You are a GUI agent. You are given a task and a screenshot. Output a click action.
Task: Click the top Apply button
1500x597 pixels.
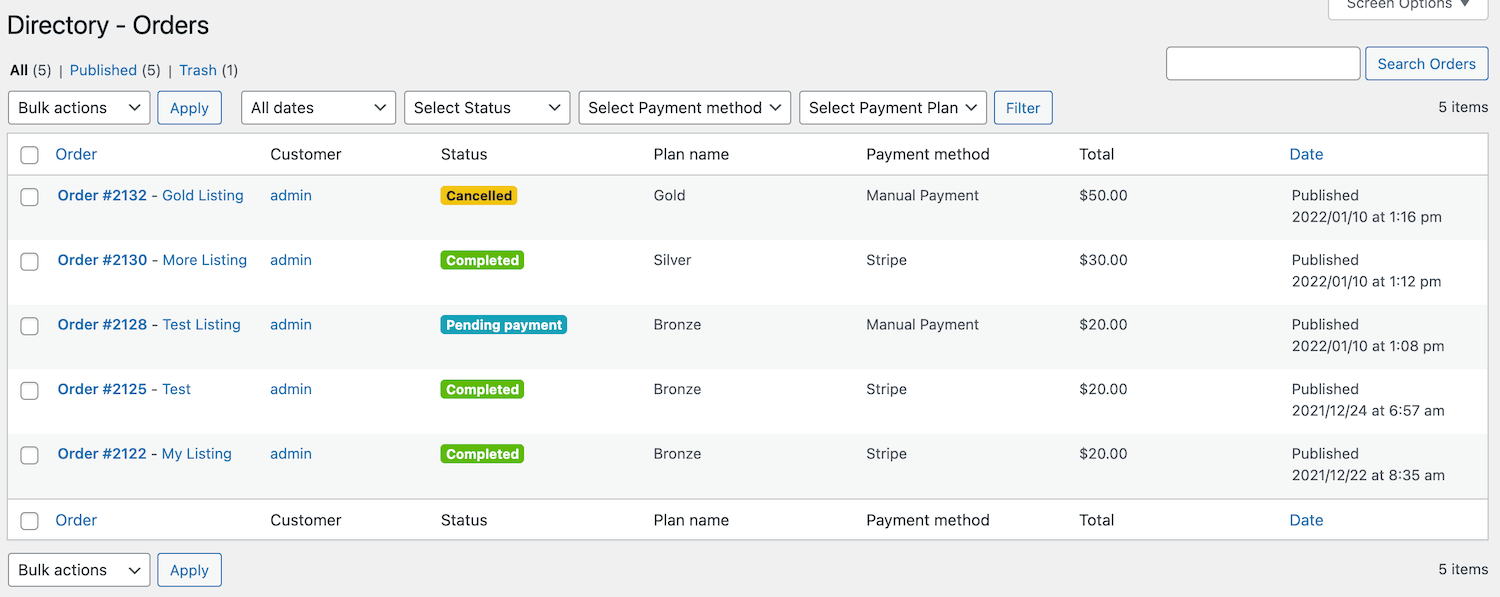pyautogui.click(x=189, y=108)
